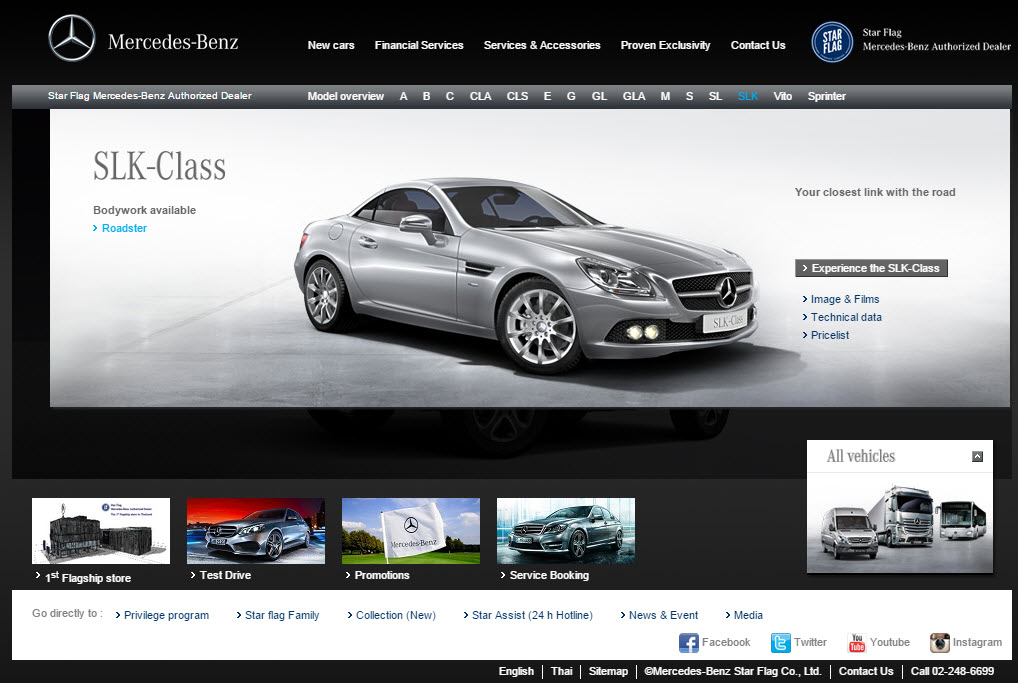Select the E class model tab
The image size is (1018, 683).
(547, 96)
